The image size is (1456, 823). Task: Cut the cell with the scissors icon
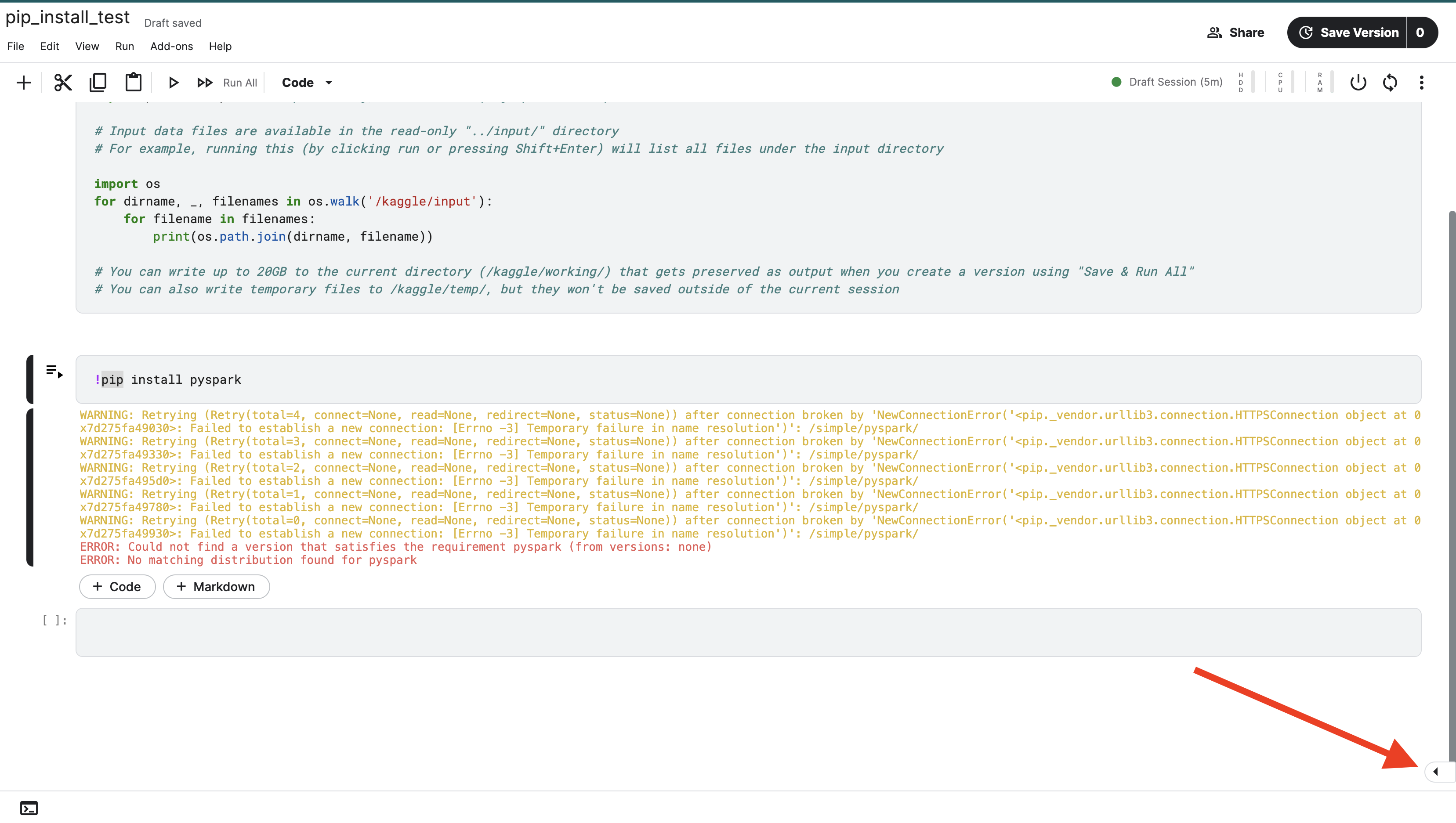tap(63, 83)
